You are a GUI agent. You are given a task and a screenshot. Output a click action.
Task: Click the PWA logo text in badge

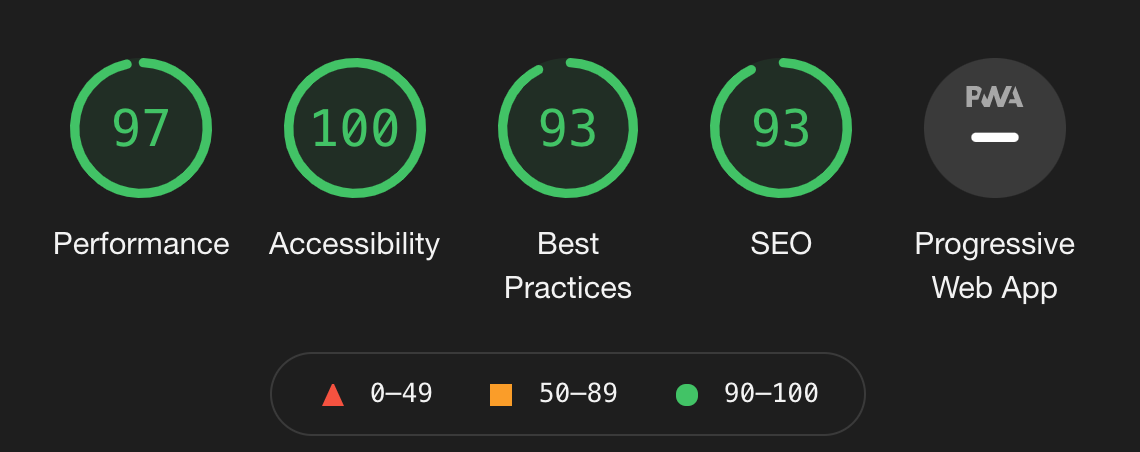click(x=995, y=97)
